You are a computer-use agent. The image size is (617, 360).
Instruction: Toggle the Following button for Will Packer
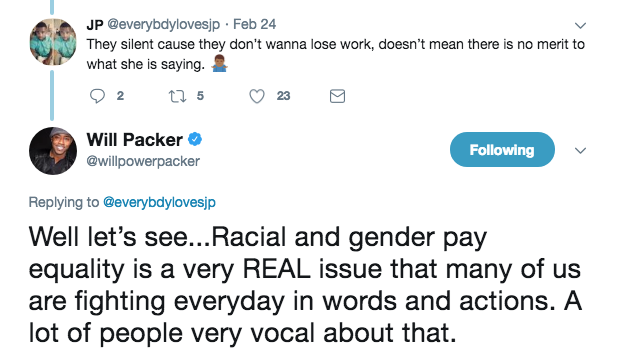502,150
